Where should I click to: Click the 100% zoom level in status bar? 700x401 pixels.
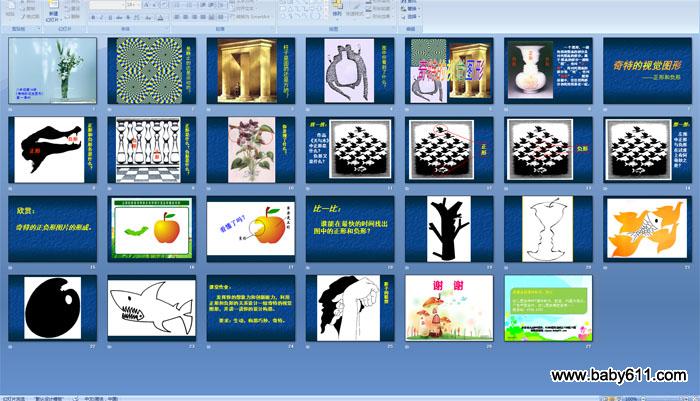630,398
